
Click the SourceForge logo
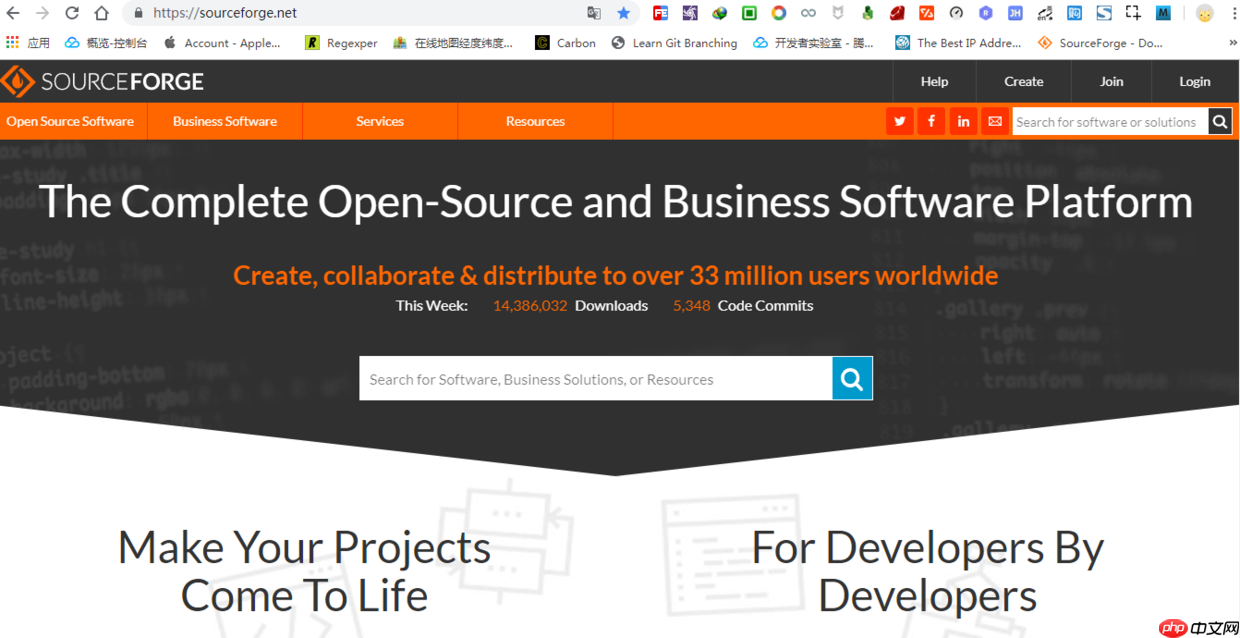click(102, 81)
